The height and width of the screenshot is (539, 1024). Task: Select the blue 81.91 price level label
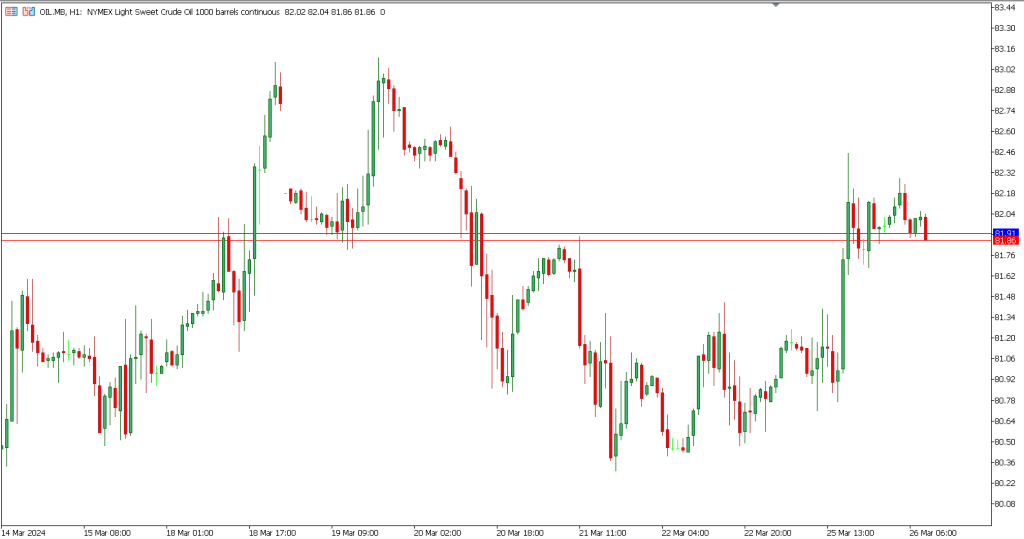[x=1005, y=233]
